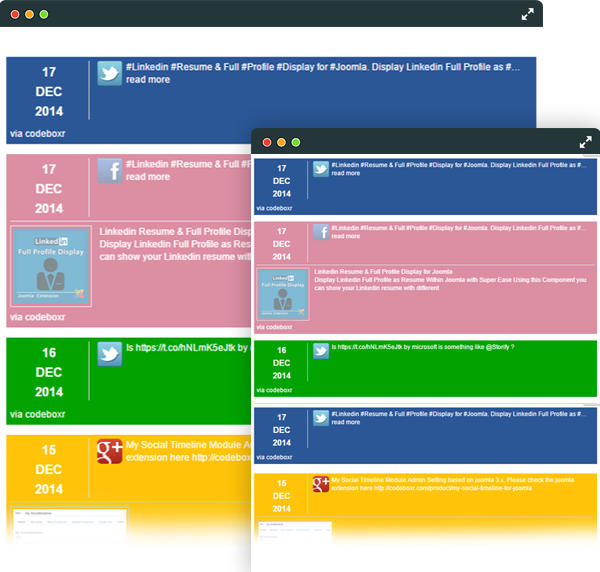Viewport: 600px width, 572px height.
Task: Click Google Plus icon on yellow post, front window
Action: (x=321, y=484)
